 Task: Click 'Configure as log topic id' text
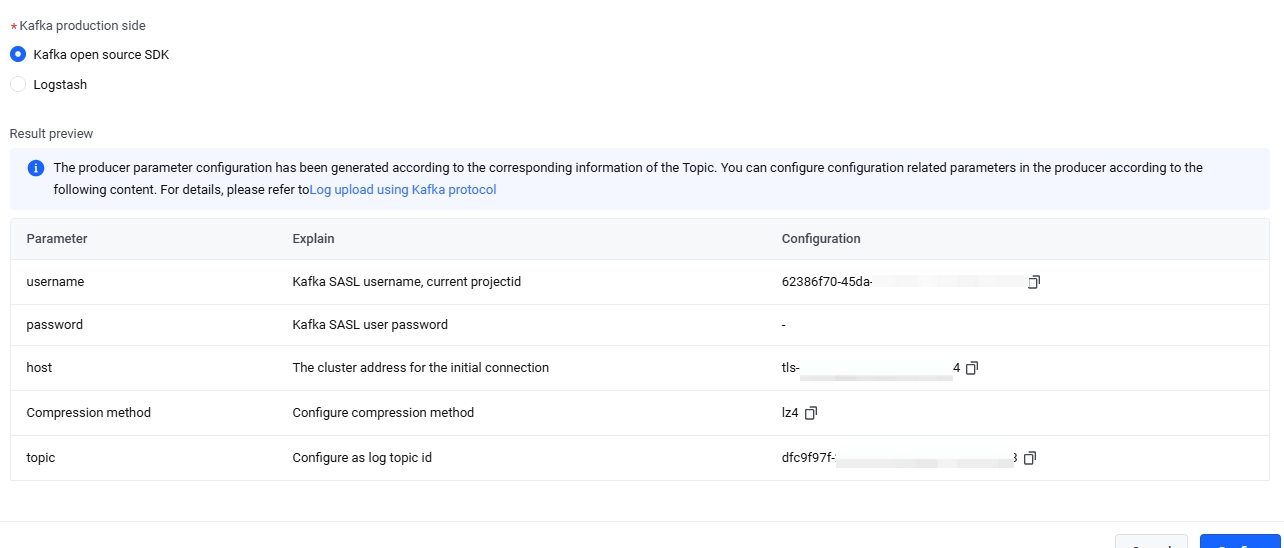coord(362,458)
